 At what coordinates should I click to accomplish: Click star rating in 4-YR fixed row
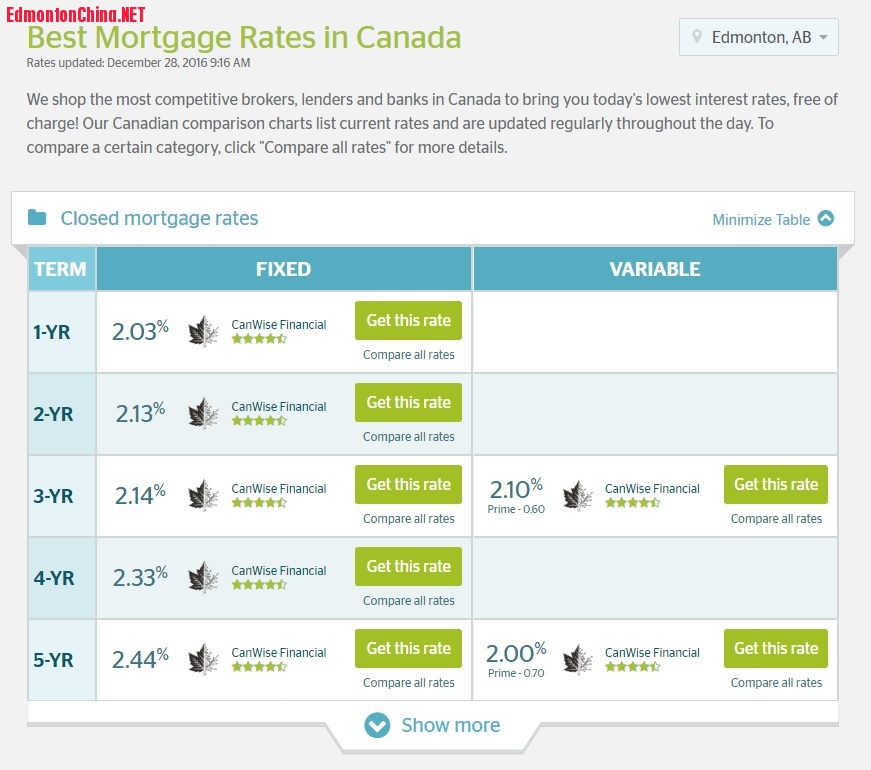click(x=259, y=585)
